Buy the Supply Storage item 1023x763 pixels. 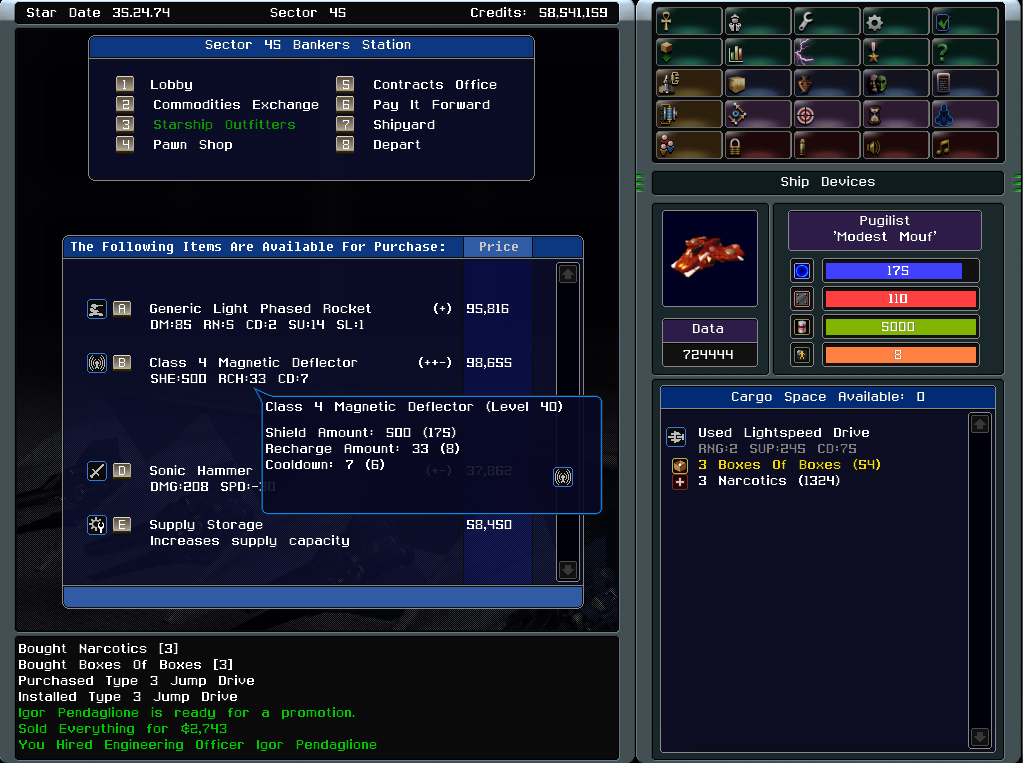tap(205, 525)
